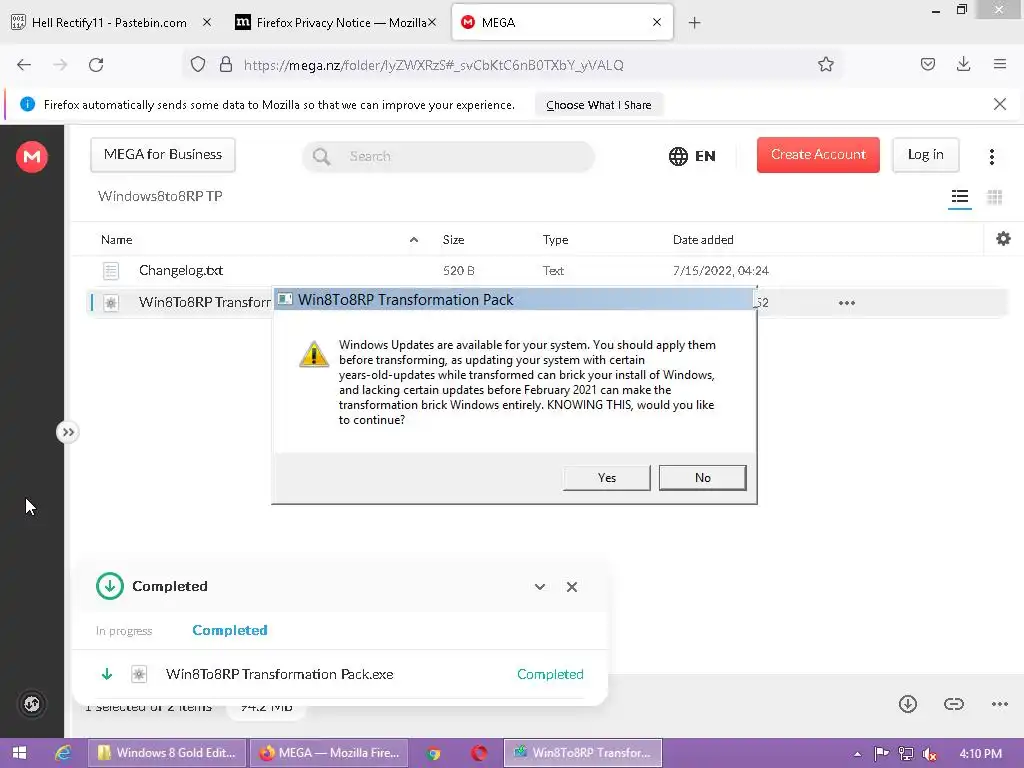Click the MEGA for Business button
Image resolution: width=1024 pixels, height=768 pixels.
[163, 155]
